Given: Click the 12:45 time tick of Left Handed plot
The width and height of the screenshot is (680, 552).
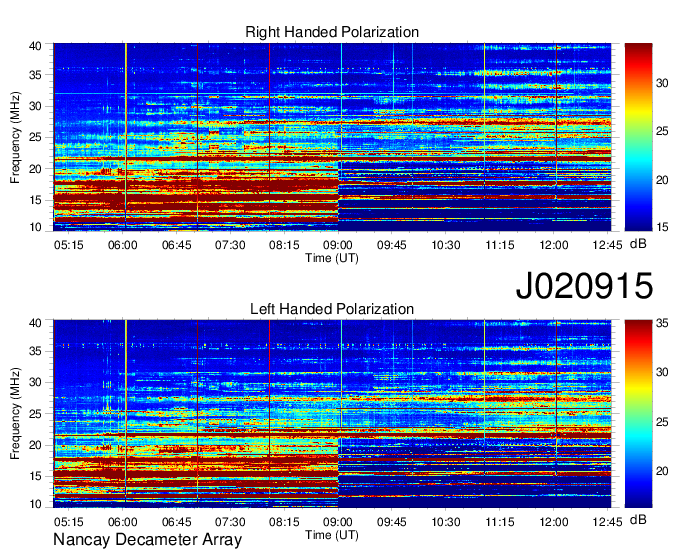Looking at the screenshot, I should (x=608, y=522).
